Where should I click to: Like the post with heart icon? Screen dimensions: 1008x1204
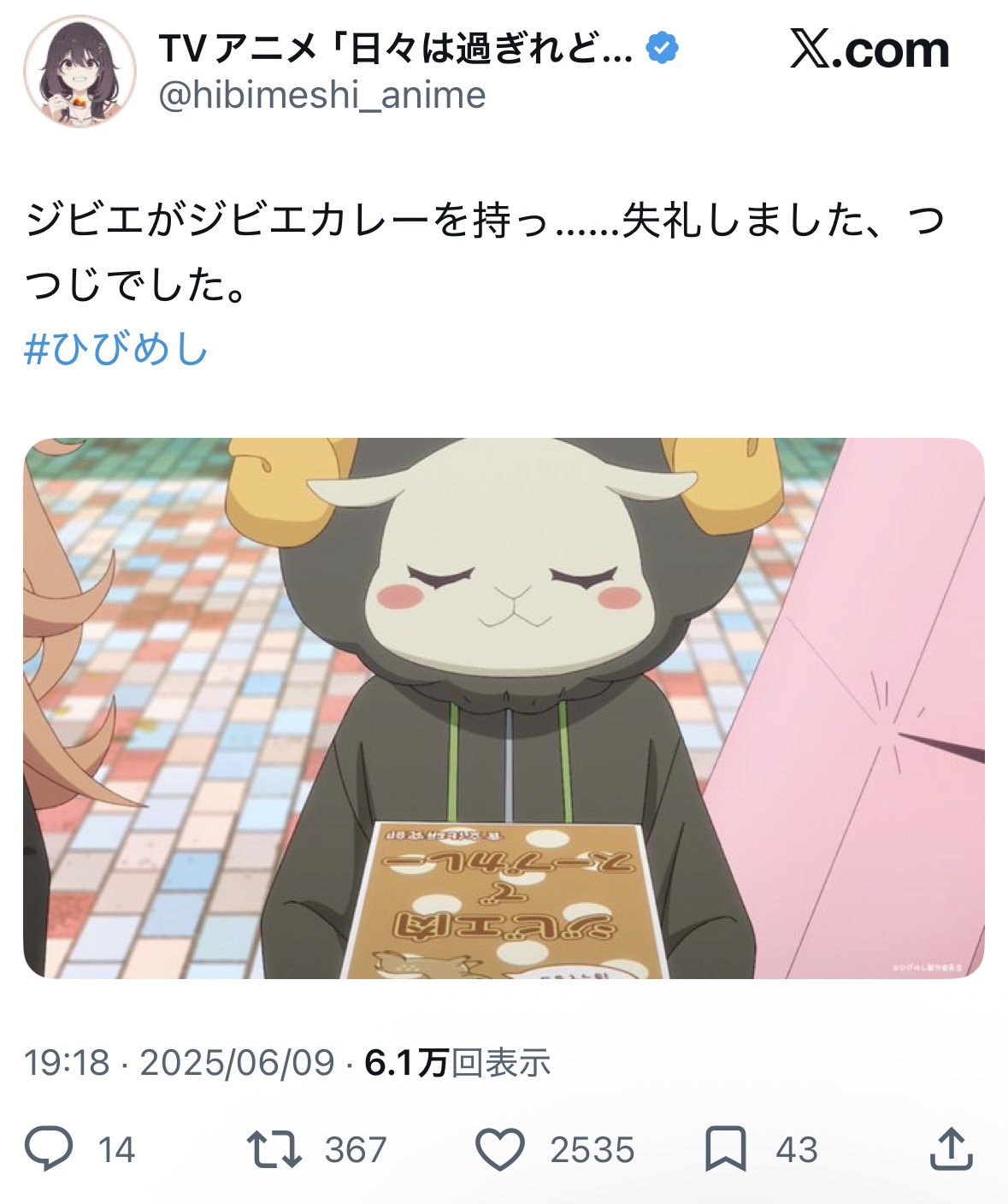(499, 1149)
